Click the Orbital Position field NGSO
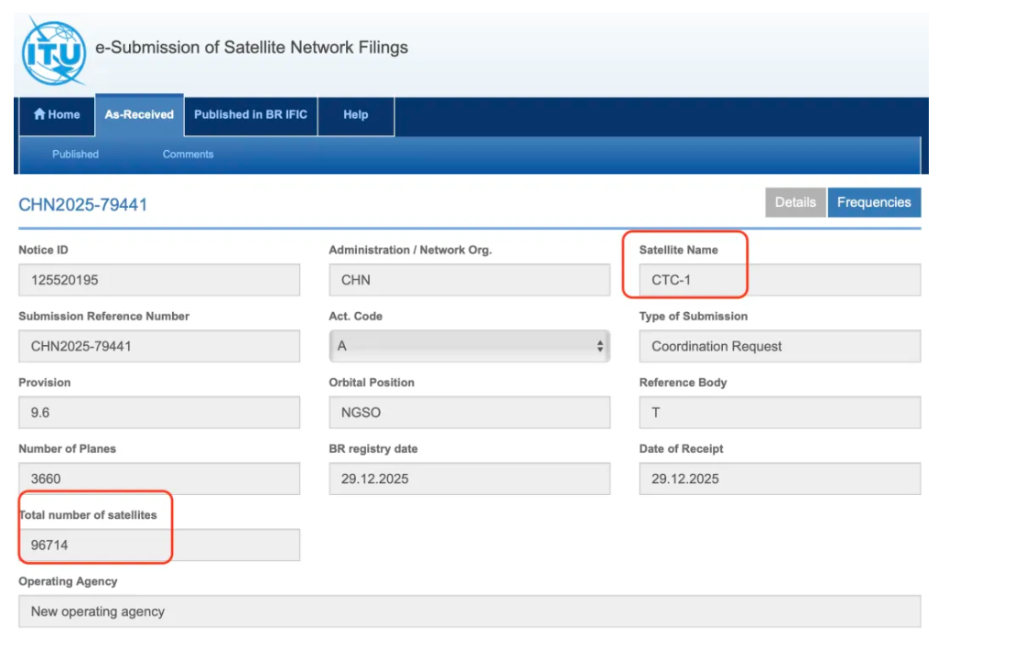Viewport: 1024px width, 656px height. pos(468,412)
